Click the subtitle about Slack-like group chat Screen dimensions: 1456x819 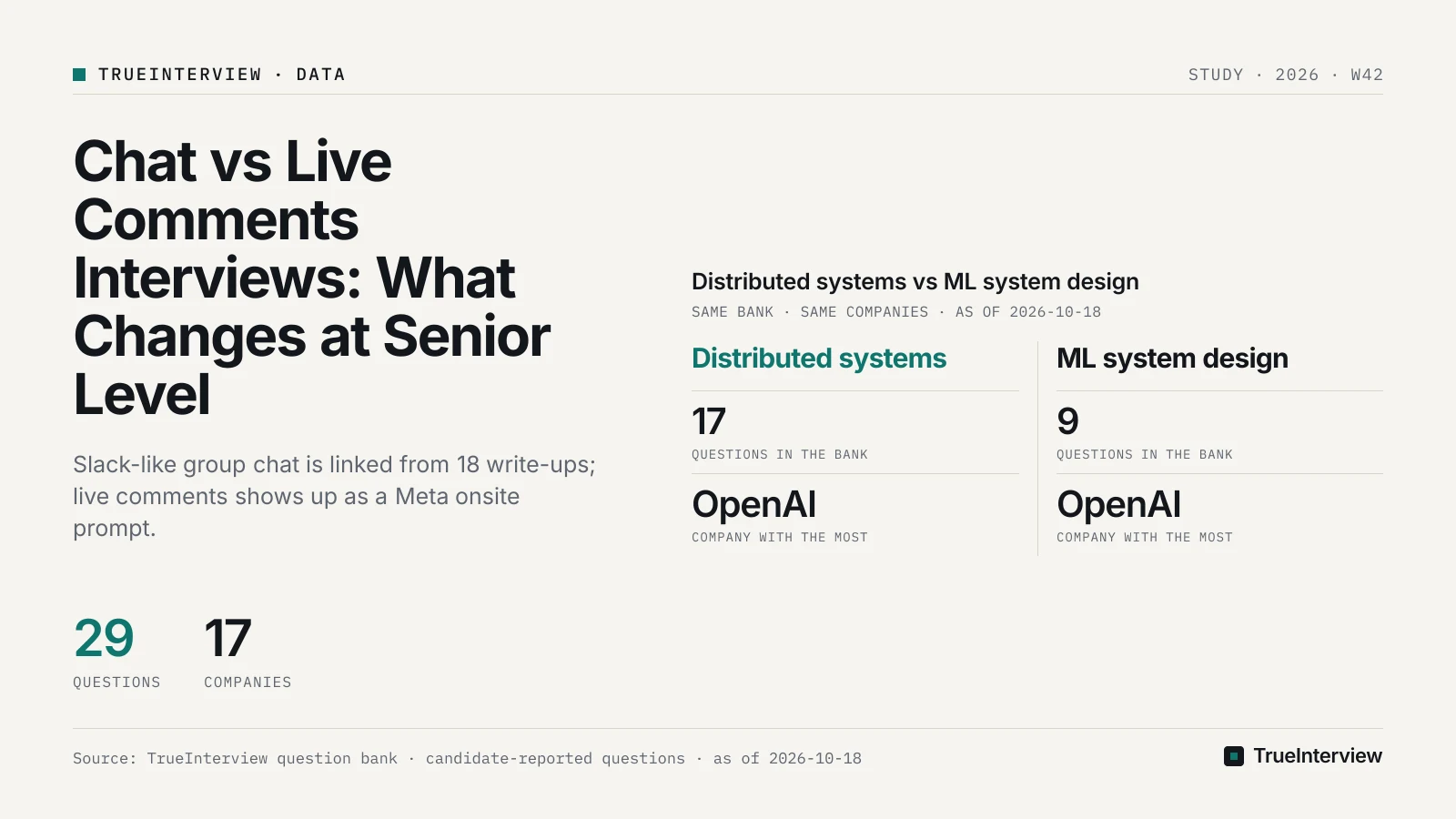point(334,496)
